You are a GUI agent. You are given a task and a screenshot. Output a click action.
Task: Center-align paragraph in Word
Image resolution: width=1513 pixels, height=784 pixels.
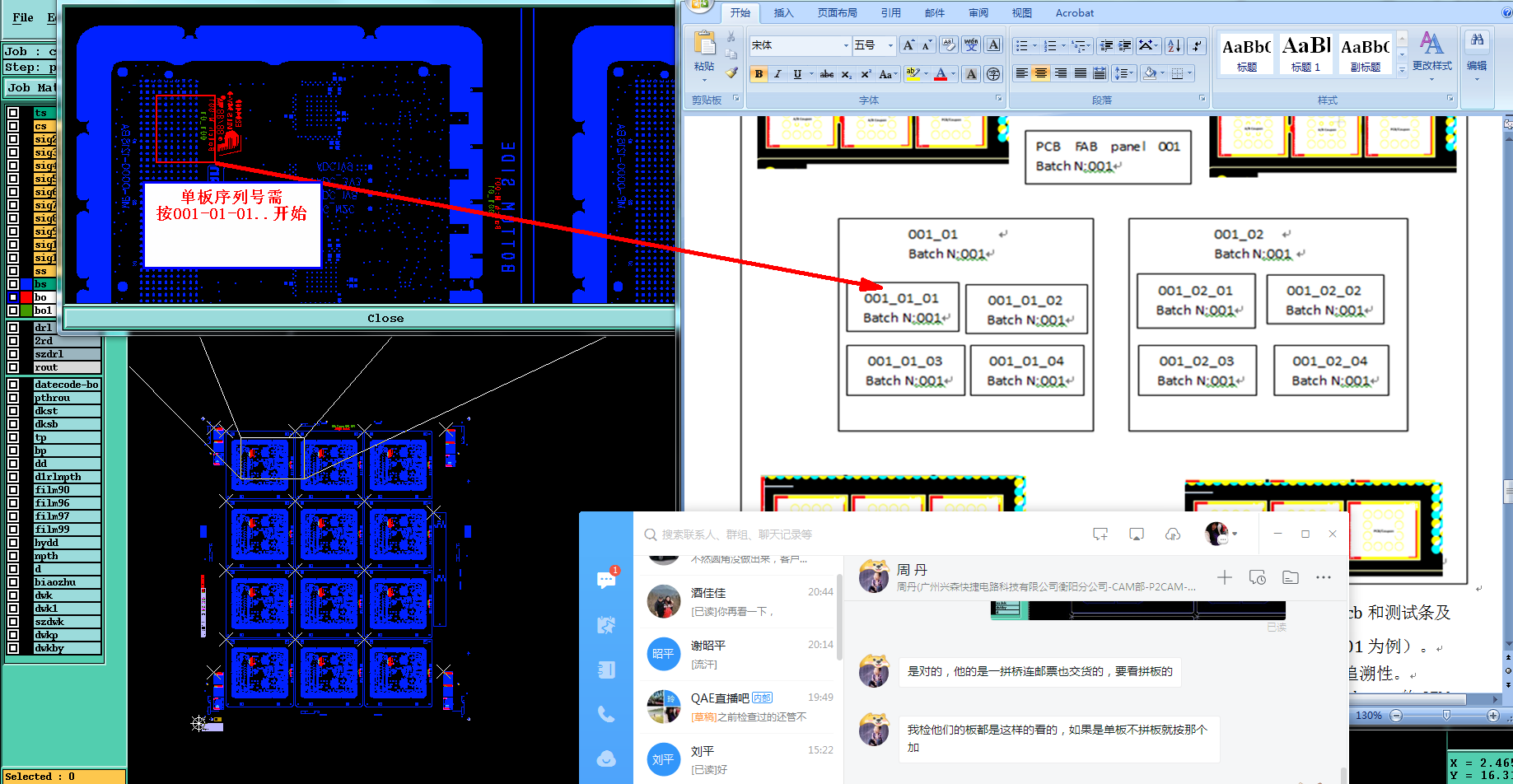[x=1041, y=73]
